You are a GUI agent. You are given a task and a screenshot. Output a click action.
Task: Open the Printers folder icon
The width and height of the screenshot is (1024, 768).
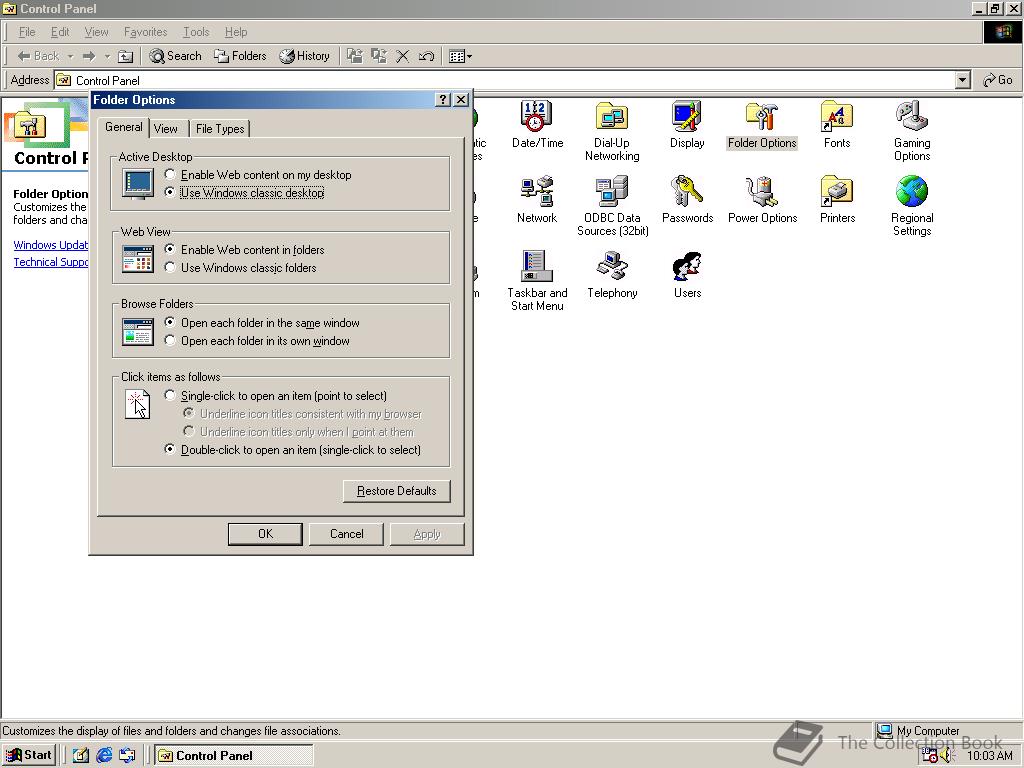(x=837, y=199)
